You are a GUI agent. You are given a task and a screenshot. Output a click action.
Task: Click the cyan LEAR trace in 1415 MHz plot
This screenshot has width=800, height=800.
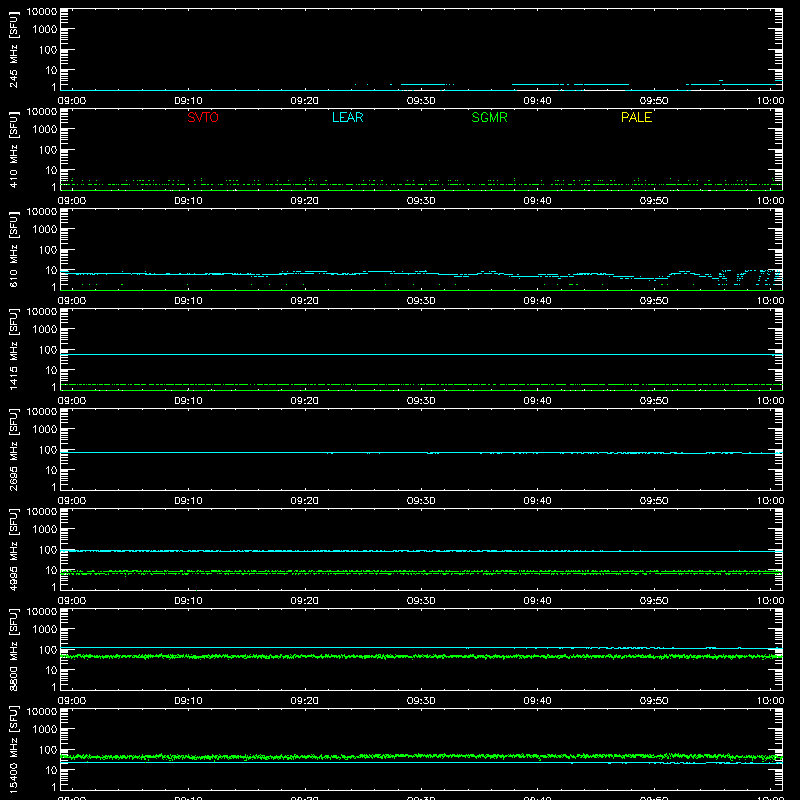click(x=421, y=354)
